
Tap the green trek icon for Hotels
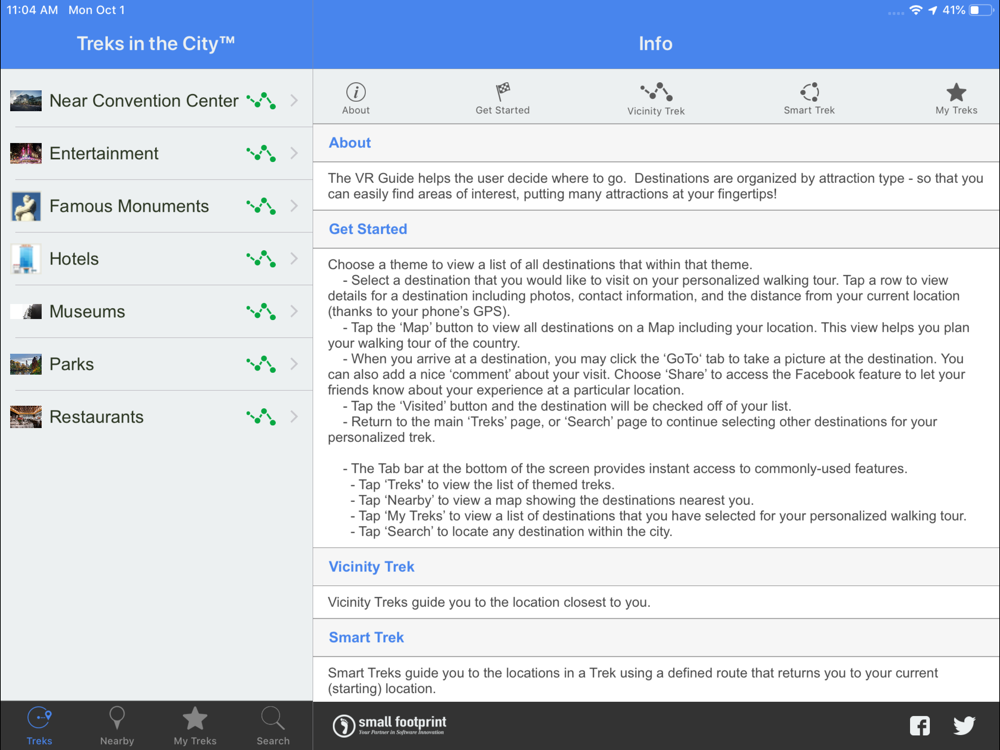tap(261, 259)
